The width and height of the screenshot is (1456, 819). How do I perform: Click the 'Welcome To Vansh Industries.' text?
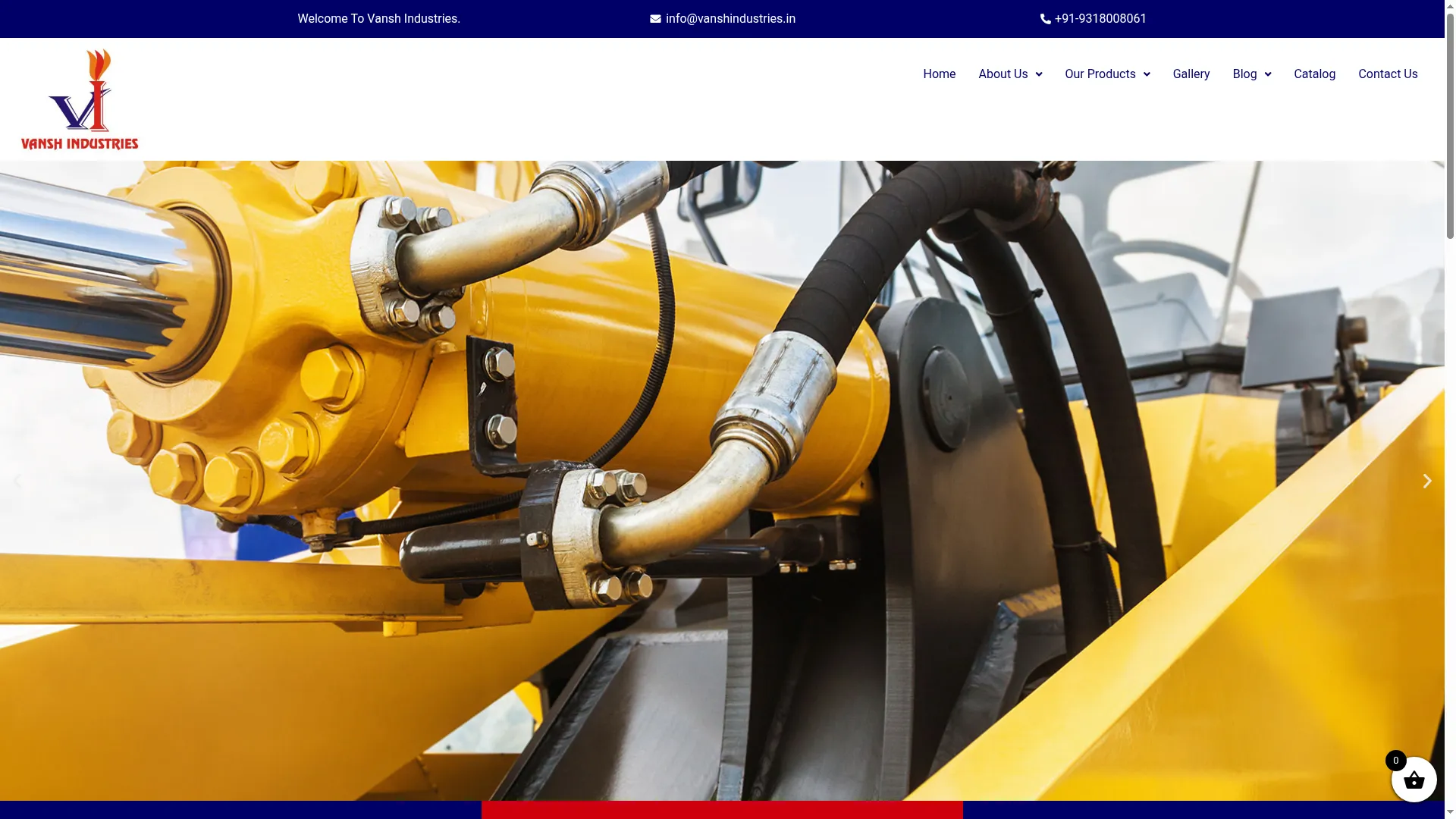(x=378, y=19)
